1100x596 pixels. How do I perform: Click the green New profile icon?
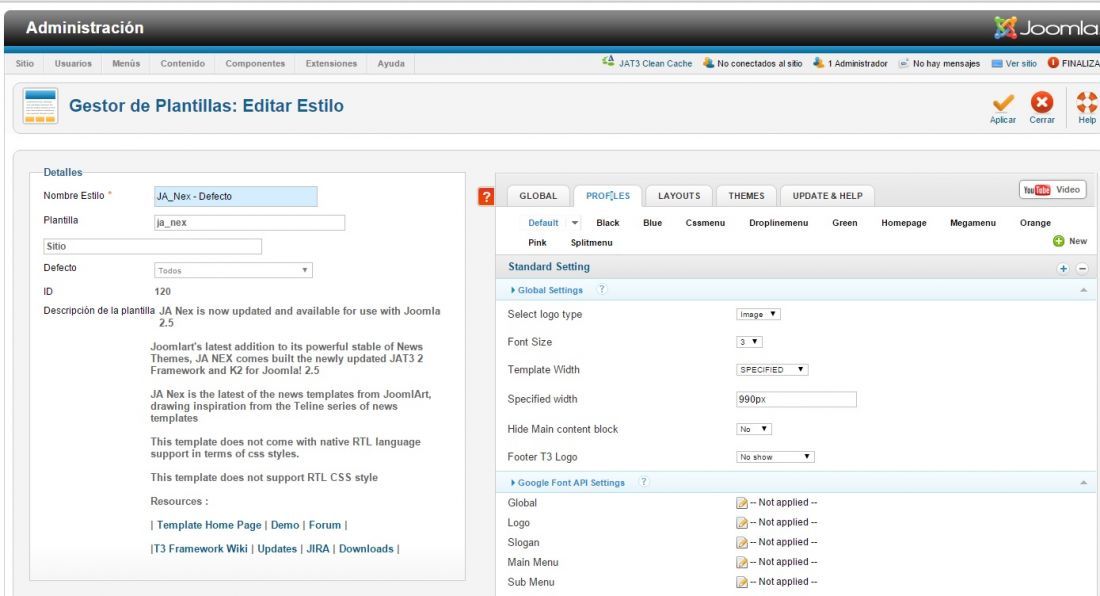[x=1059, y=241]
